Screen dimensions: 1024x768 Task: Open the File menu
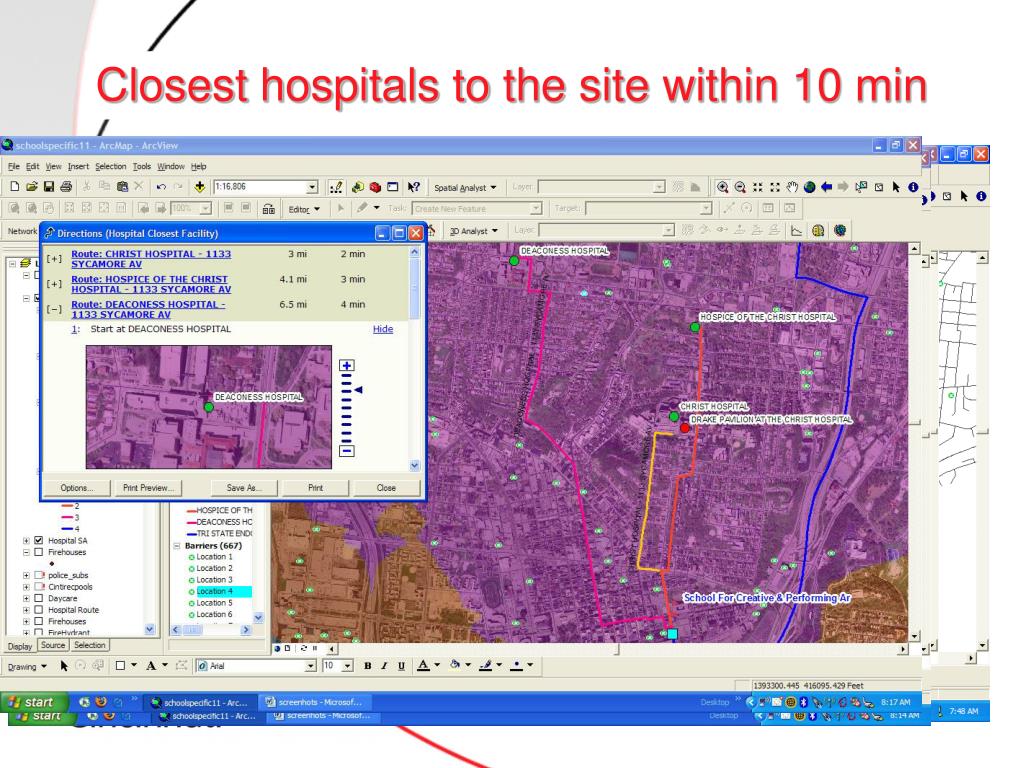(x=14, y=167)
